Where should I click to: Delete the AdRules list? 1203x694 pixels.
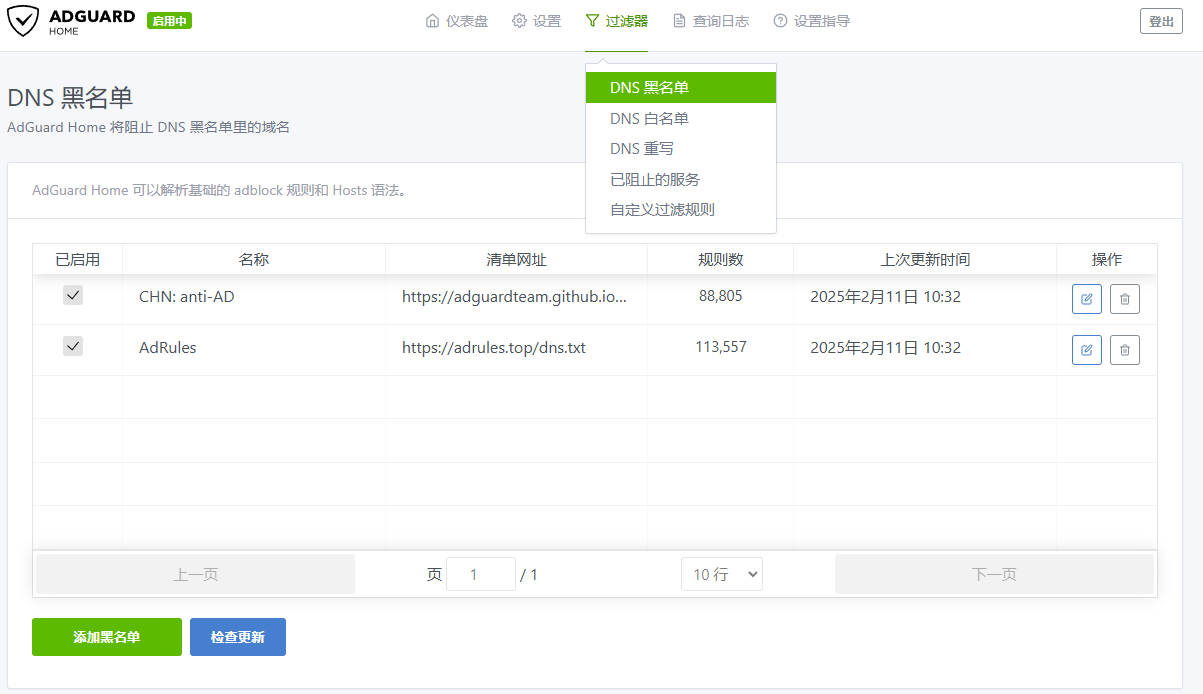(x=1125, y=350)
